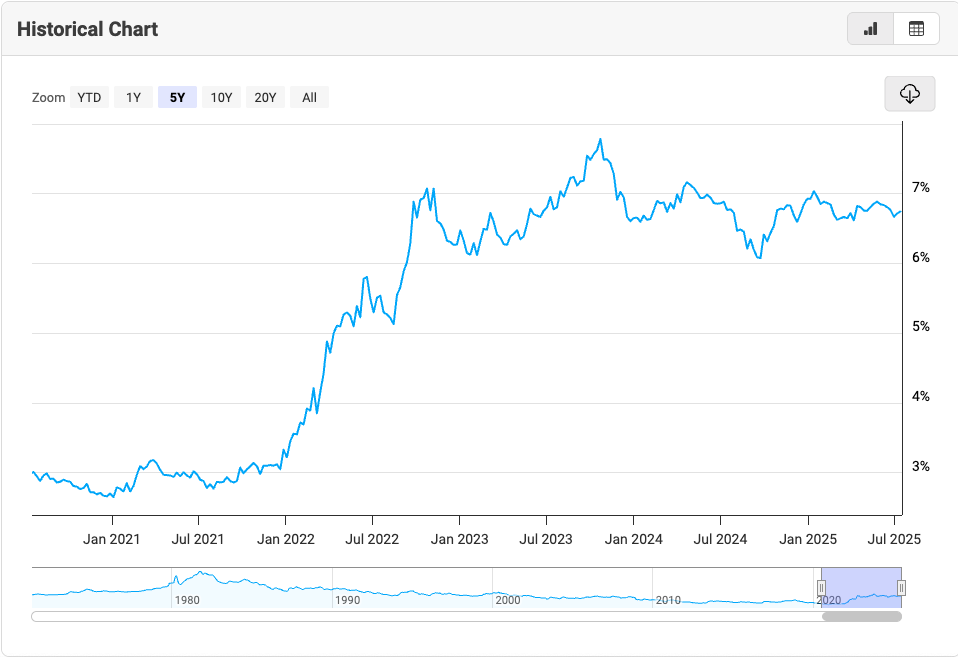Click the Historical Chart heading
Image resolution: width=958 pixels, height=657 pixels.
click(87, 29)
